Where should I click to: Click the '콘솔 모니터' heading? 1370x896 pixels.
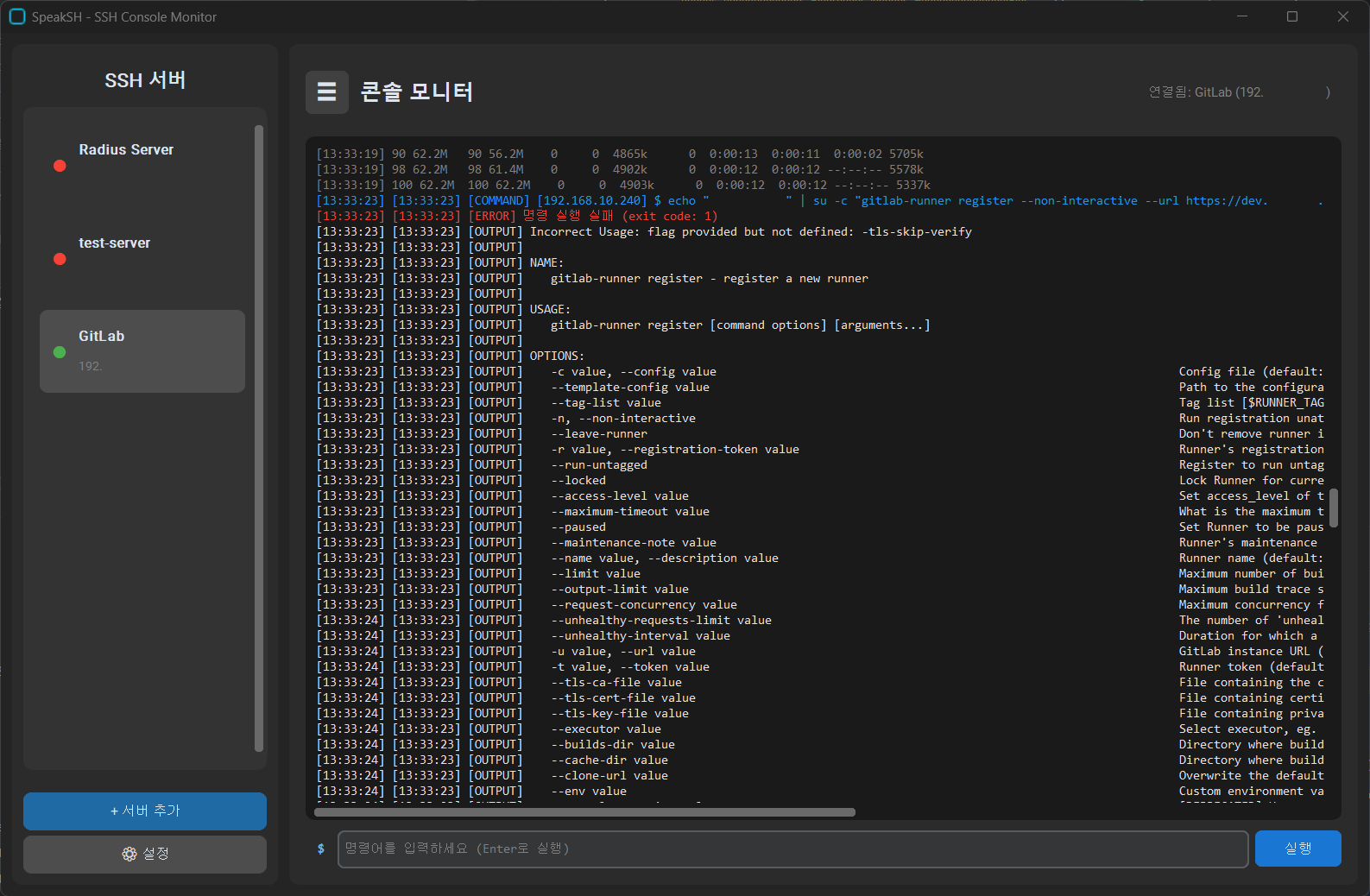click(416, 91)
